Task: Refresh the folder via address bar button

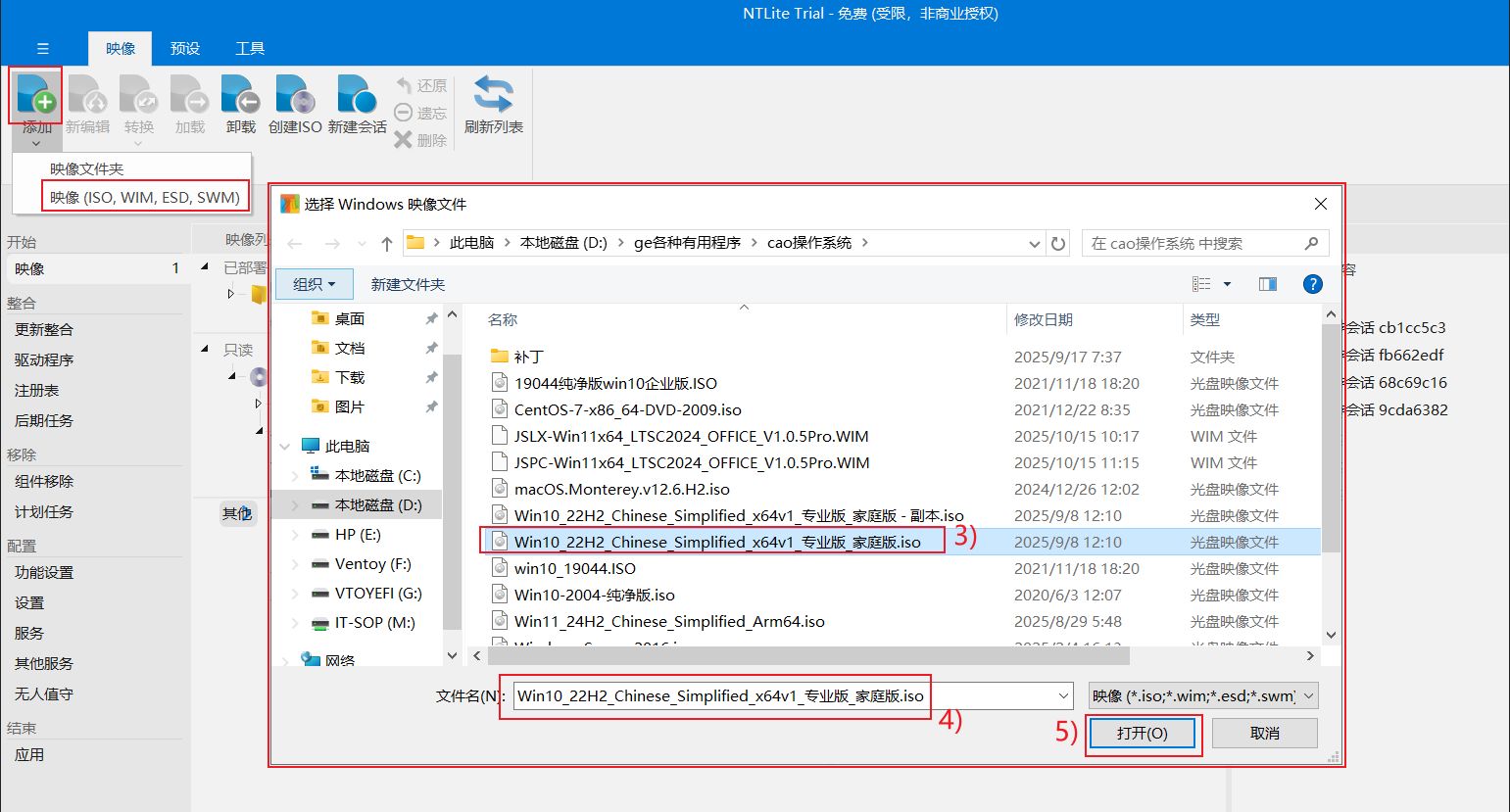Action: pos(1058,244)
